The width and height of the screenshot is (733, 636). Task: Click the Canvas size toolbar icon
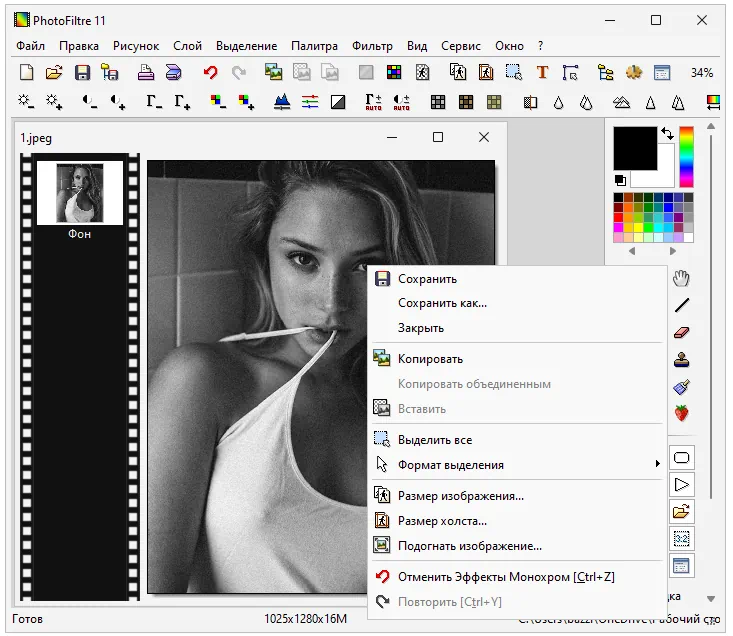point(486,72)
